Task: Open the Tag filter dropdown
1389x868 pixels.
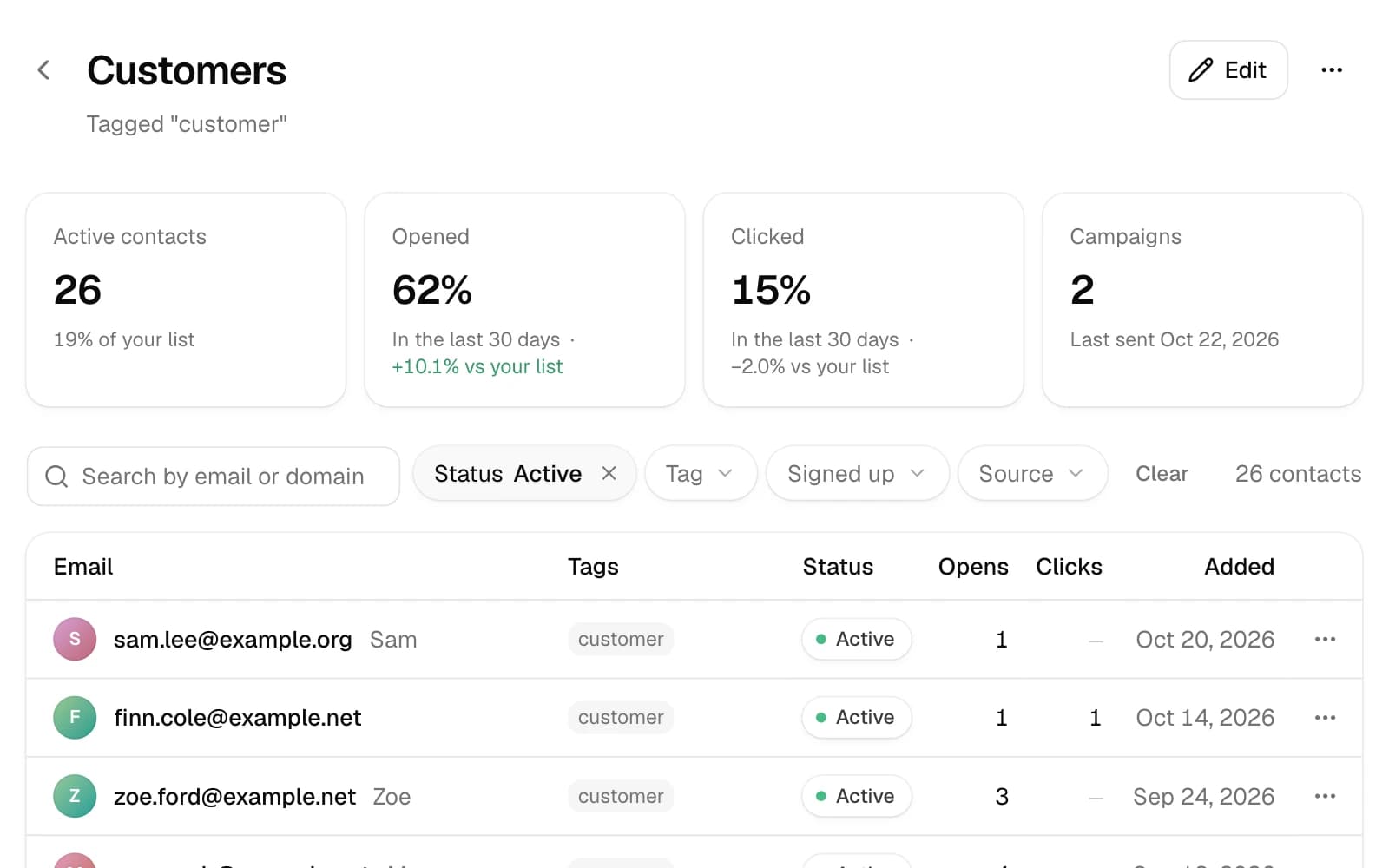Action: (701, 474)
